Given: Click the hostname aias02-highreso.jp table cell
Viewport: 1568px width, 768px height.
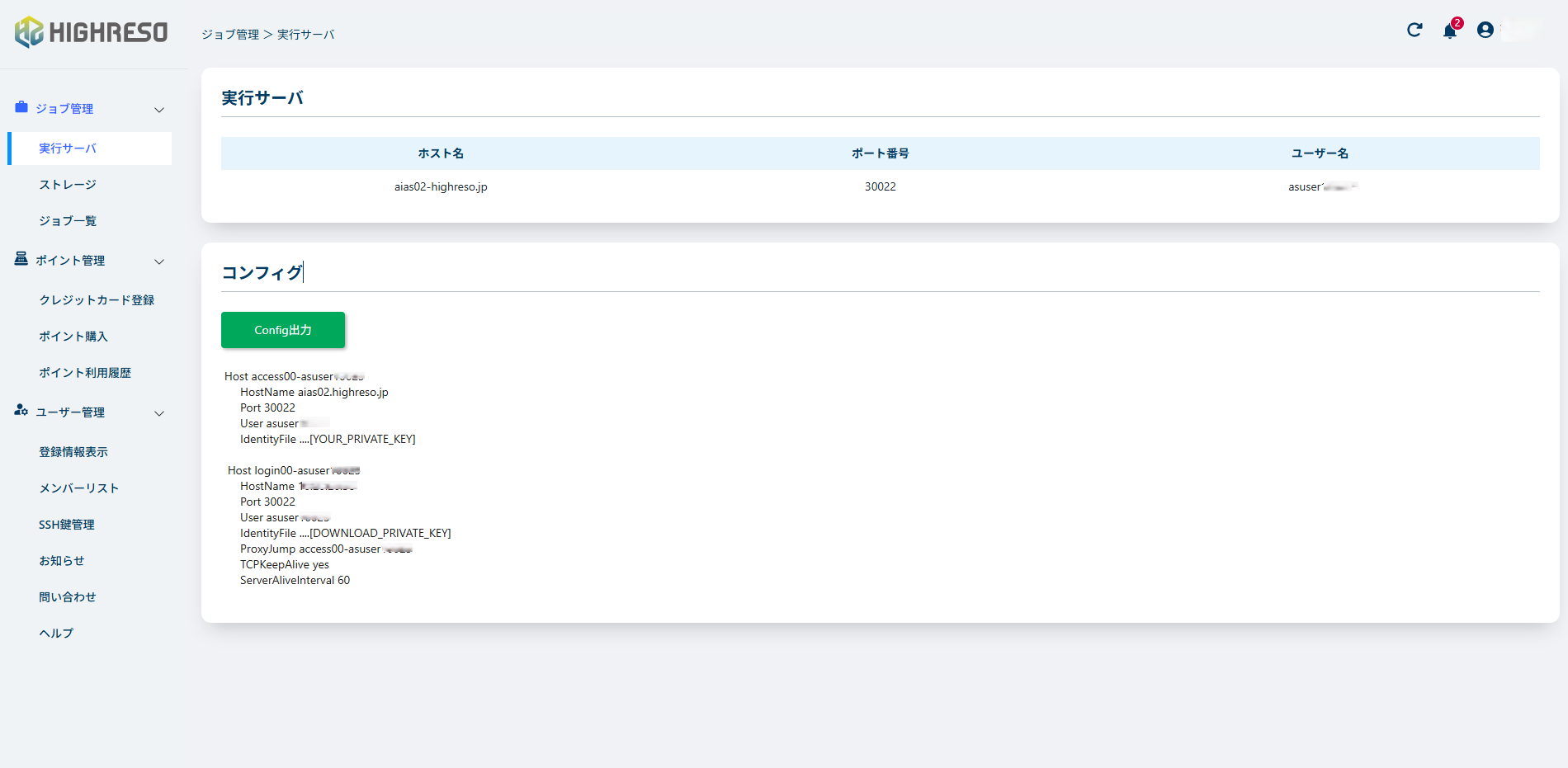Looking at the screenshot, I should (x=441, y=187).
